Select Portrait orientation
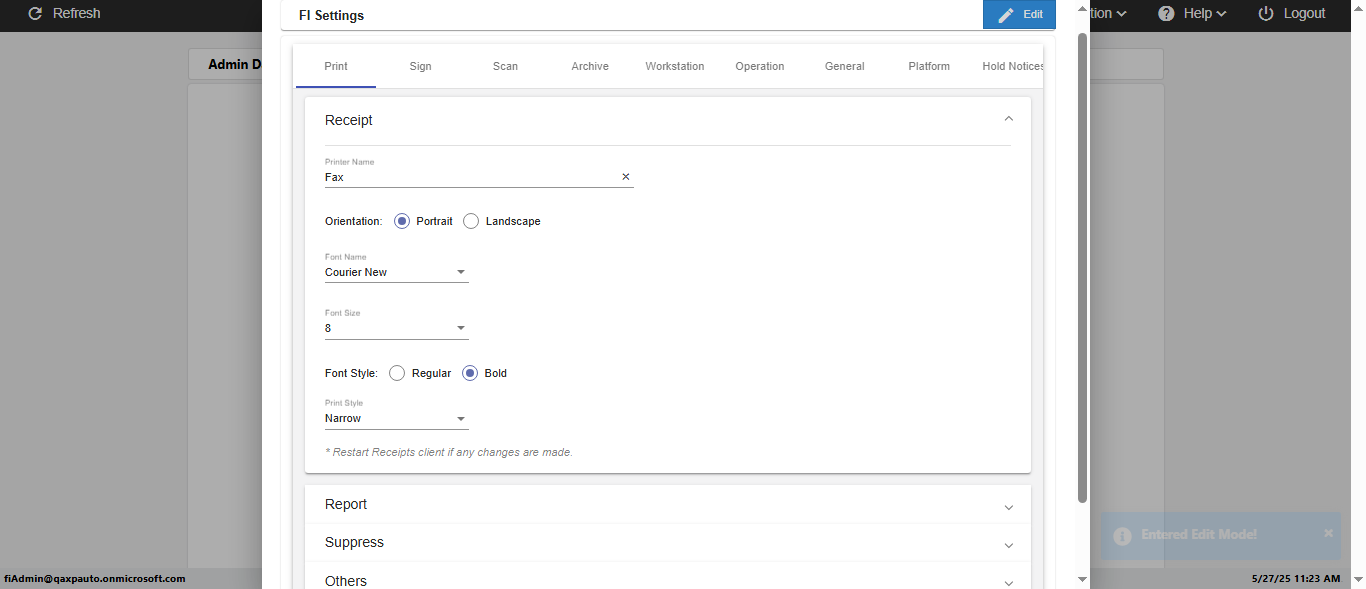1366x589 pixels. tap(402, 221)
